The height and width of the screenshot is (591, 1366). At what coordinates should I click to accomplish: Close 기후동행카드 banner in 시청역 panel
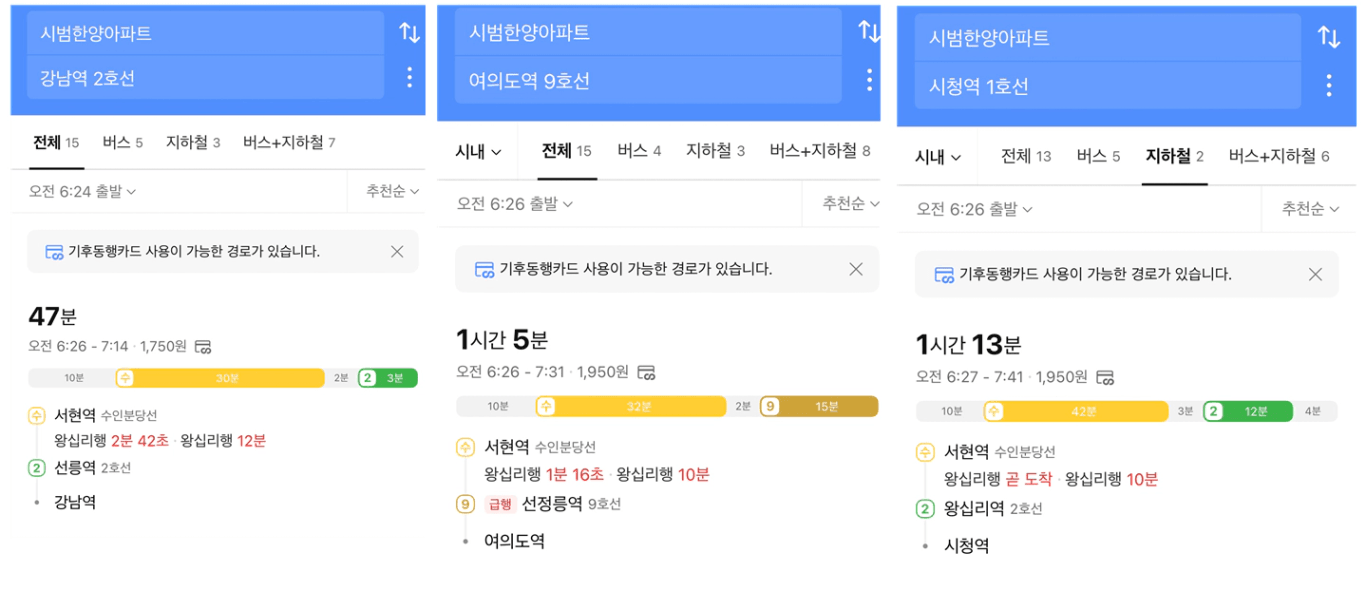click(x=1315, y=274)
